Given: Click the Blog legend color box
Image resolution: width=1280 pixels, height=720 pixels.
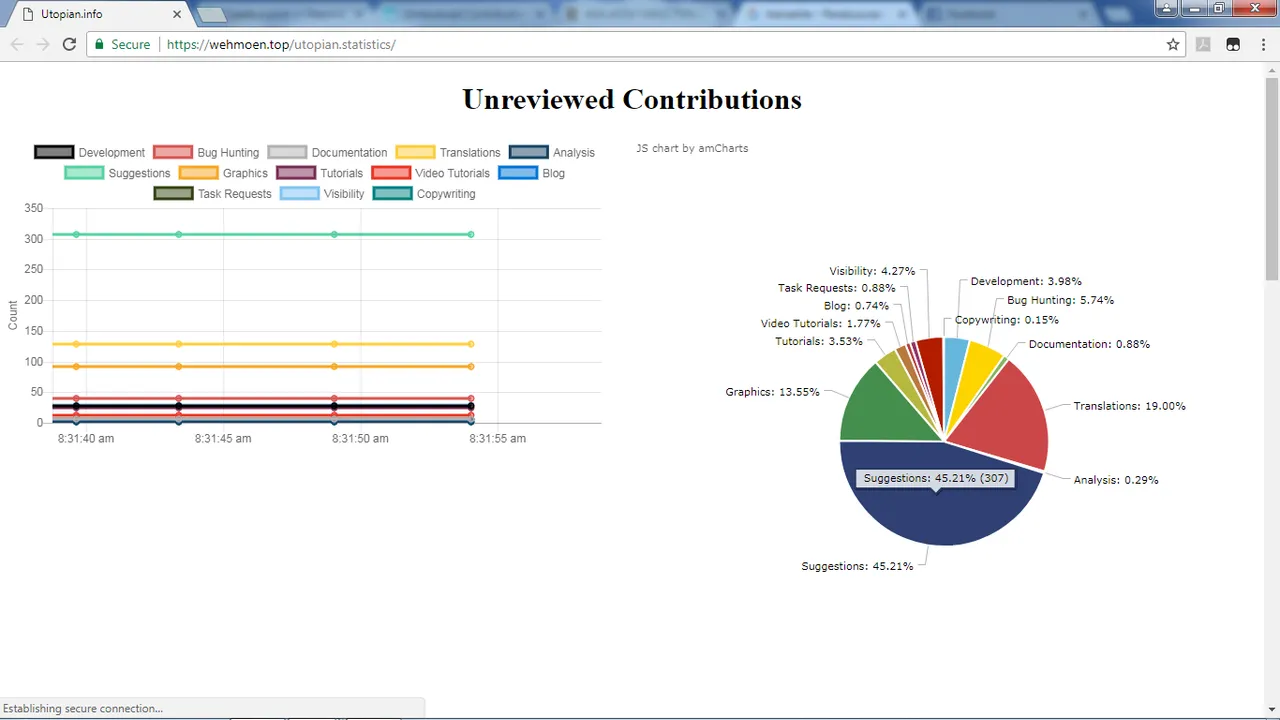Looking at the screenshot, I should pyautogui.click(x=518, y=173).
